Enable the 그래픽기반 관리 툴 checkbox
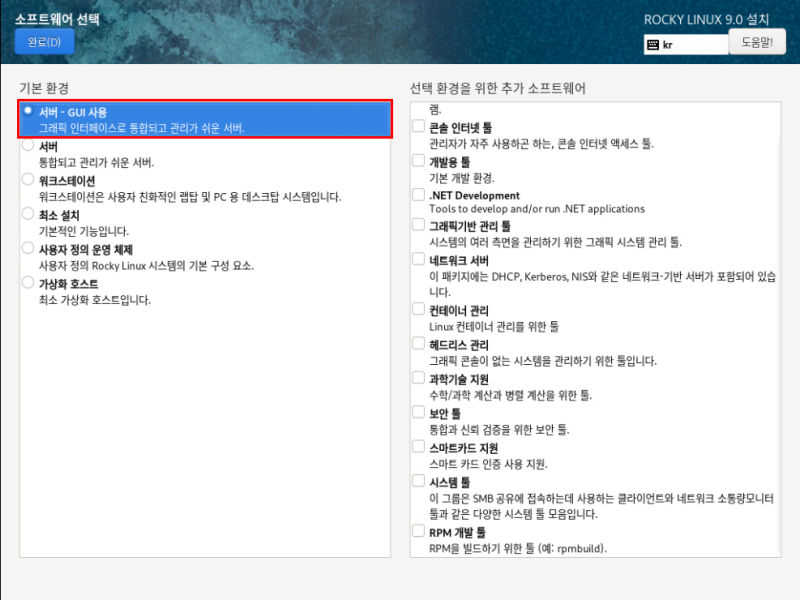Screen dimensions: 800x600 point(418,224)
